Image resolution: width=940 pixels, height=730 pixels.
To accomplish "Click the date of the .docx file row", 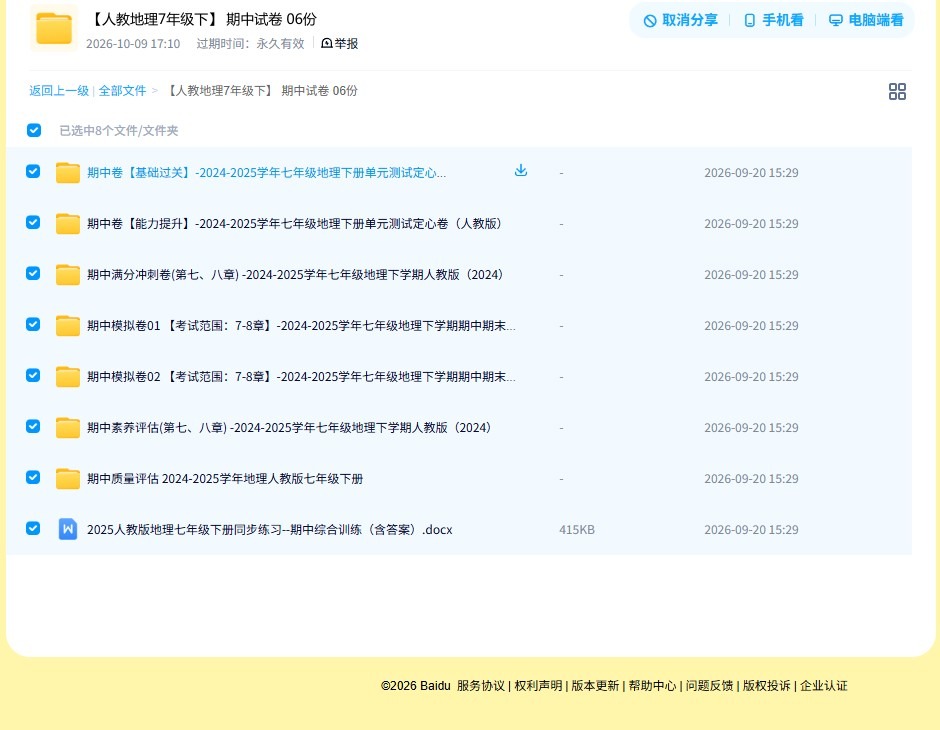I will click(x=751, y=530).
